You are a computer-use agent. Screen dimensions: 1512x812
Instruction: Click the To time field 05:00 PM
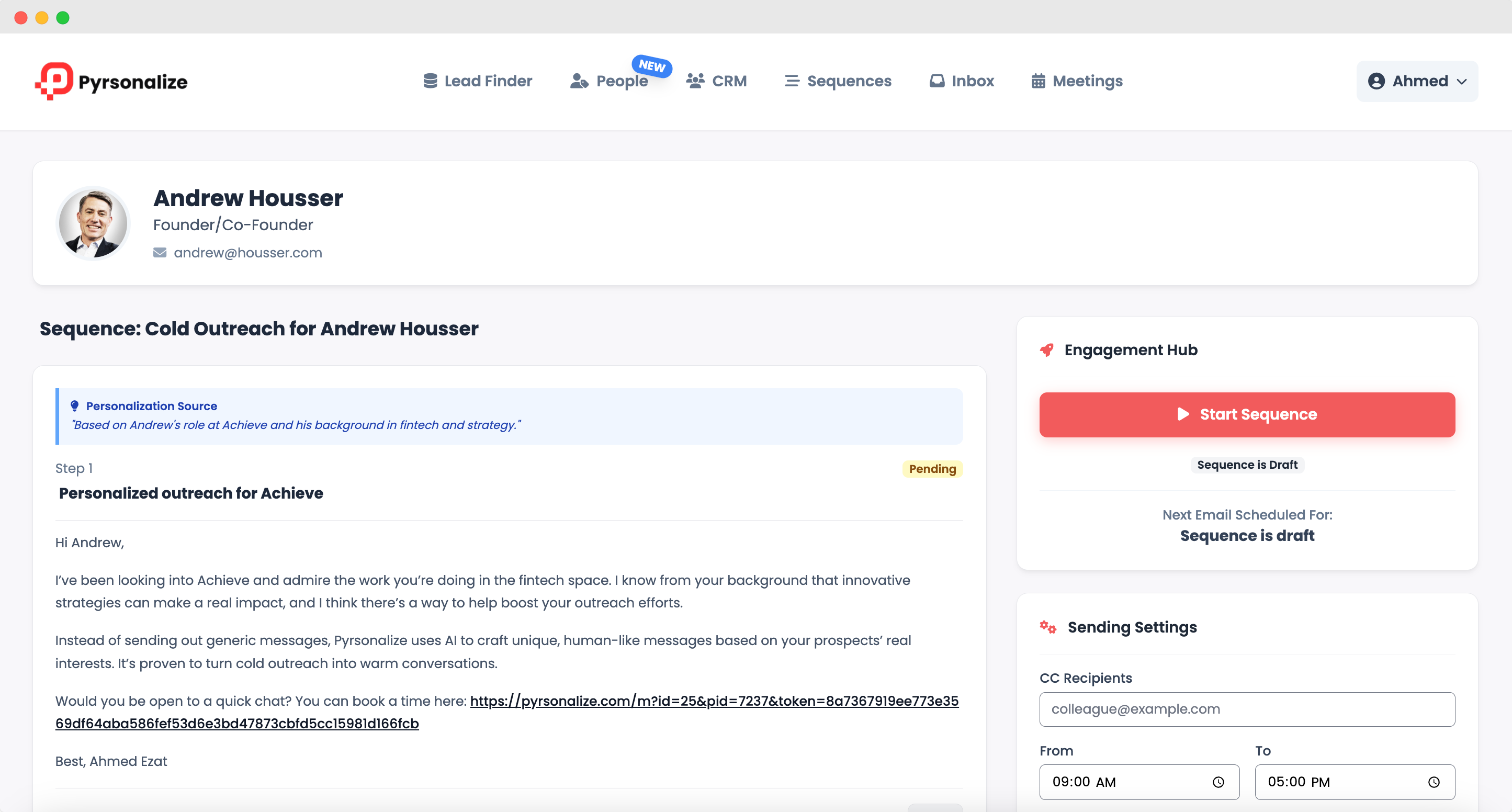(x=1355, y=782)
